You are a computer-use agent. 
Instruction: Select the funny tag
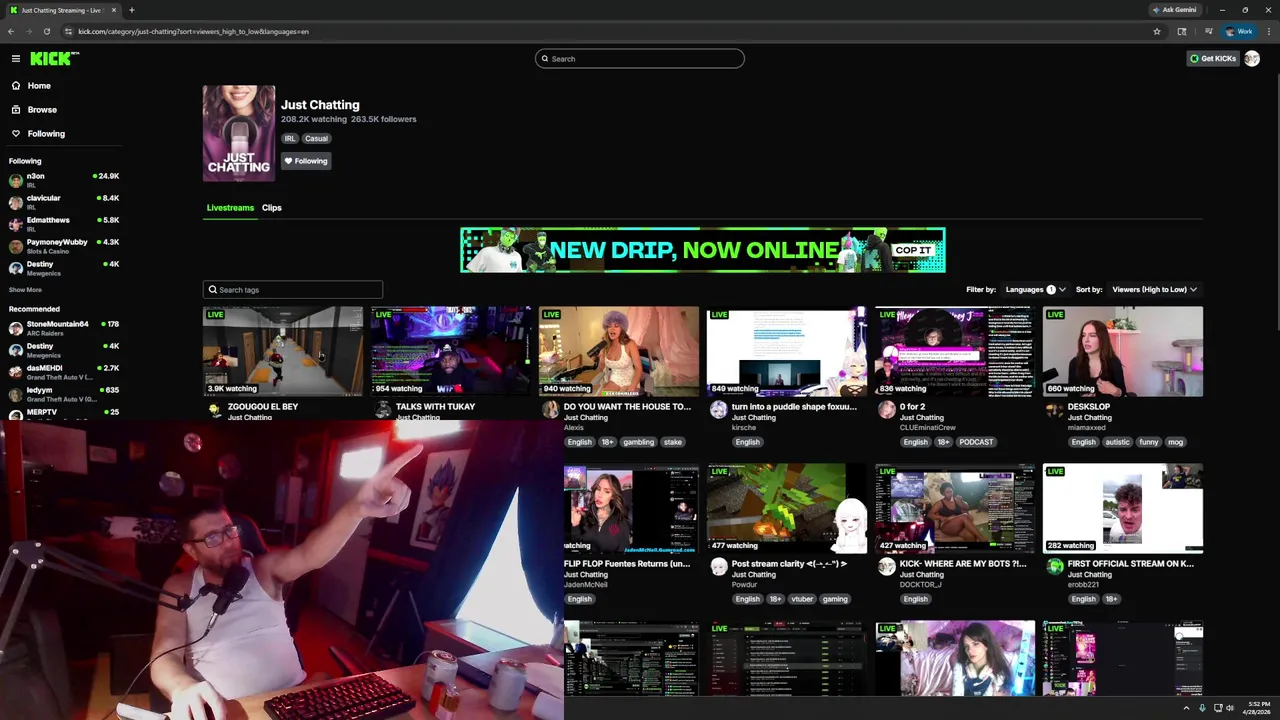1149,442
